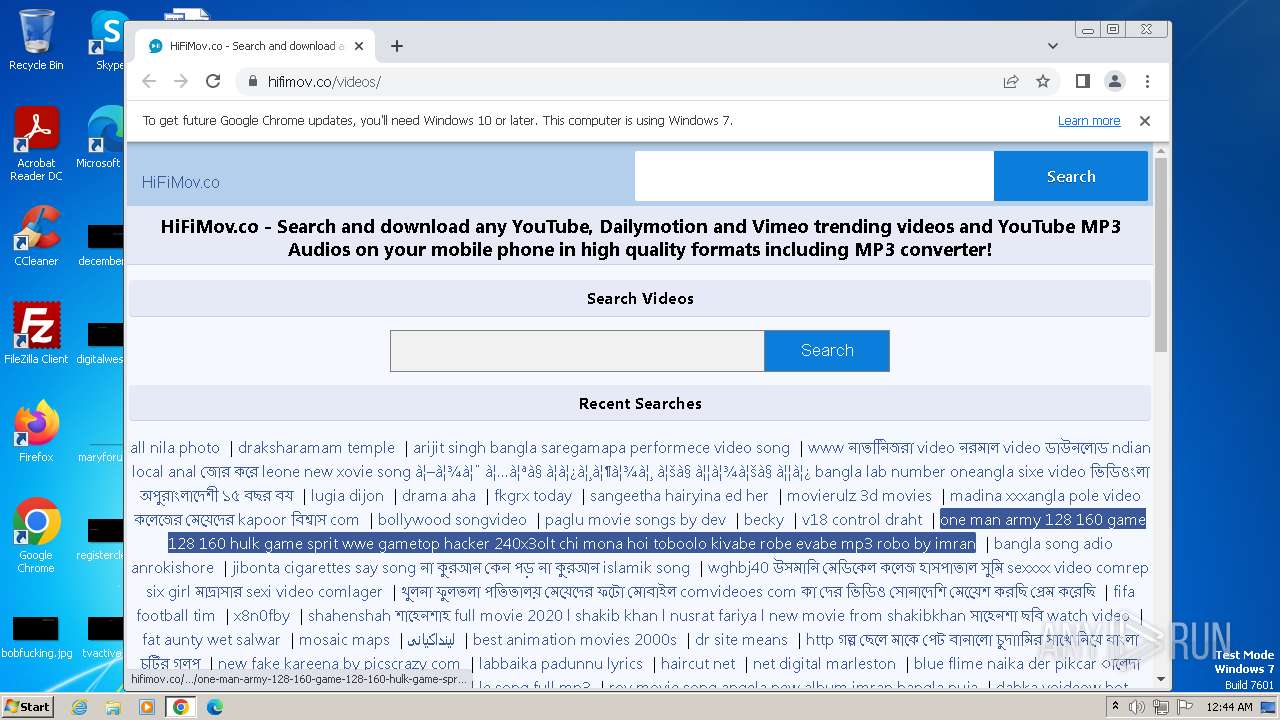Open 'jibonta cigarettes say song' link
The image size is (1280, 720).
point(461,568)
